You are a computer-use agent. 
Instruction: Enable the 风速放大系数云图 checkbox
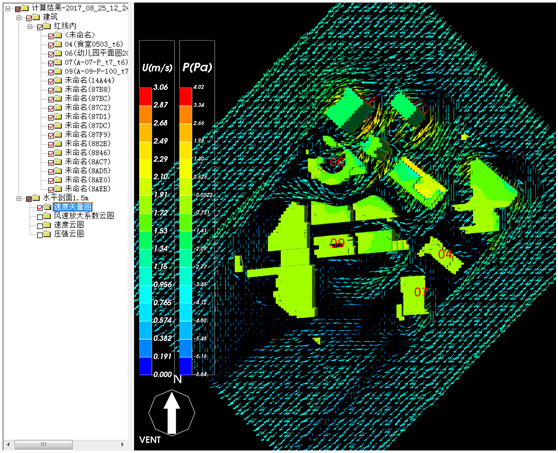40,216
